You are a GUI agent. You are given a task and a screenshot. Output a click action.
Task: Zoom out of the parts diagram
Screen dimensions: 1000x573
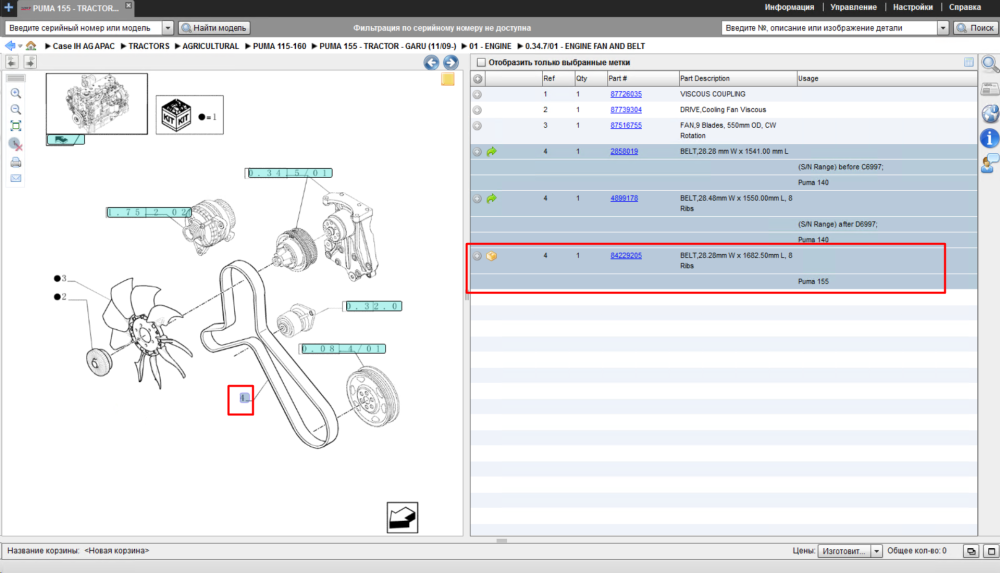click(16, 110)
